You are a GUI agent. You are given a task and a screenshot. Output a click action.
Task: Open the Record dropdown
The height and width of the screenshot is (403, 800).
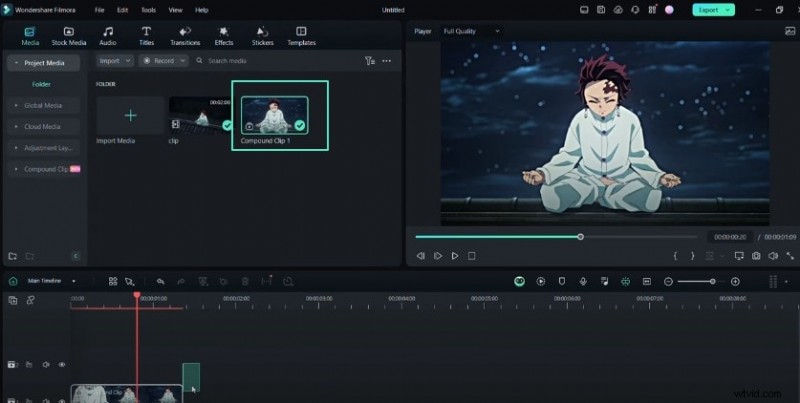click(x=163, y=61)
